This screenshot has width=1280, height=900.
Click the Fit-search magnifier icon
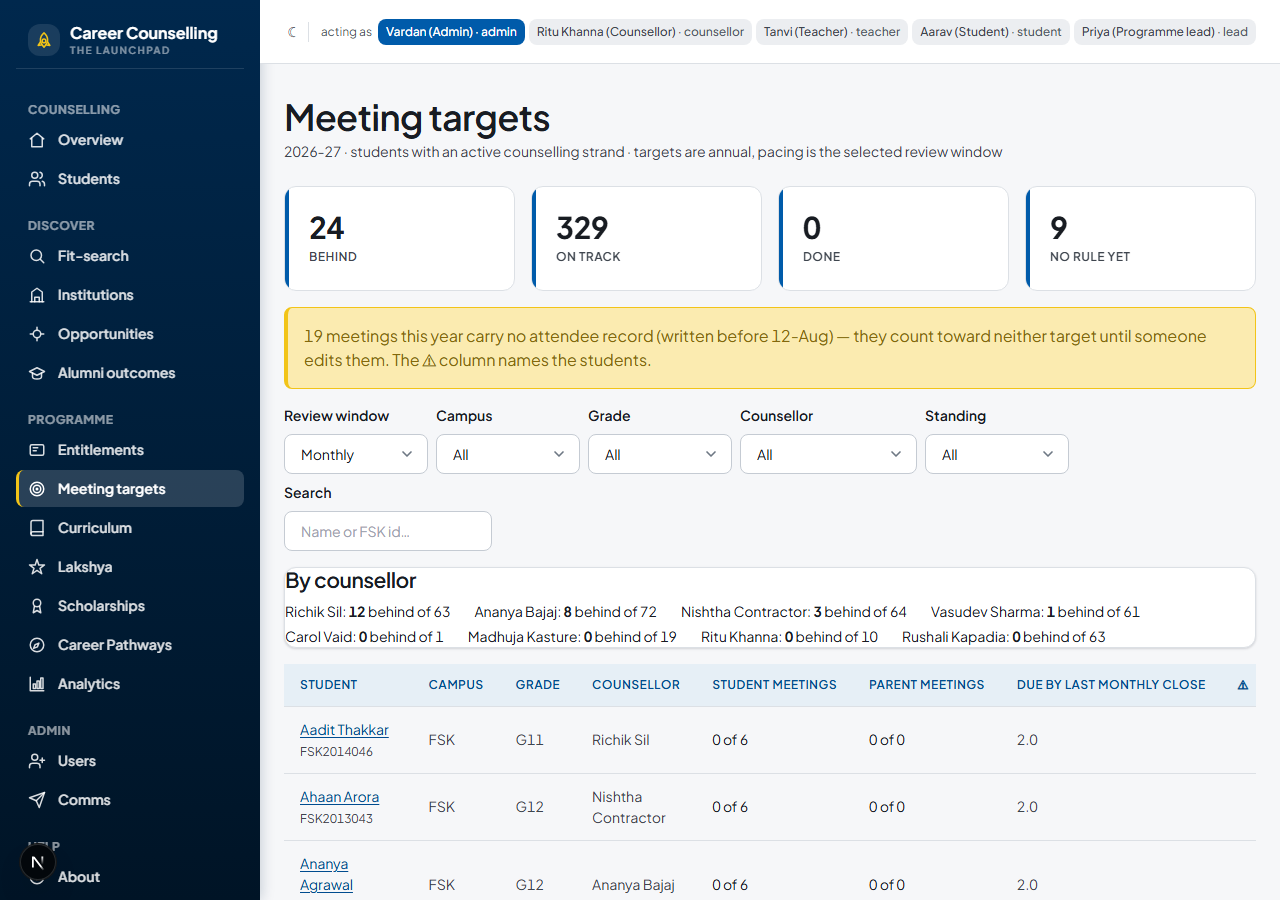click(37, 256)
